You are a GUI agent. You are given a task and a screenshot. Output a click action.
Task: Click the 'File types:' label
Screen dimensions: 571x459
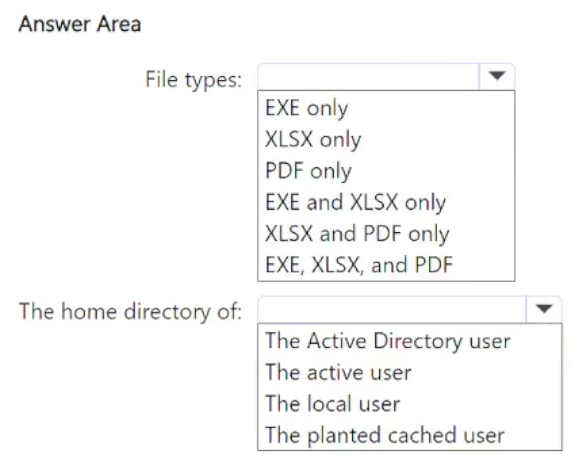193,79
